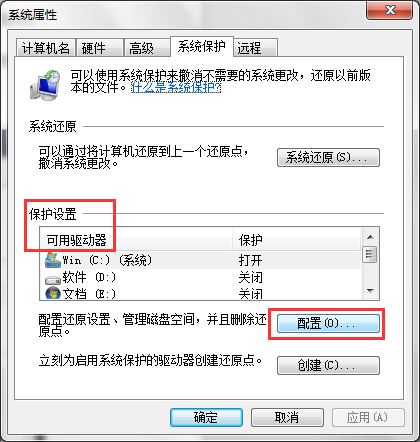The height and width of the screenshot is (442, 420).
Task: Select the 系统保护 tab
Action: tap(202, 46)
